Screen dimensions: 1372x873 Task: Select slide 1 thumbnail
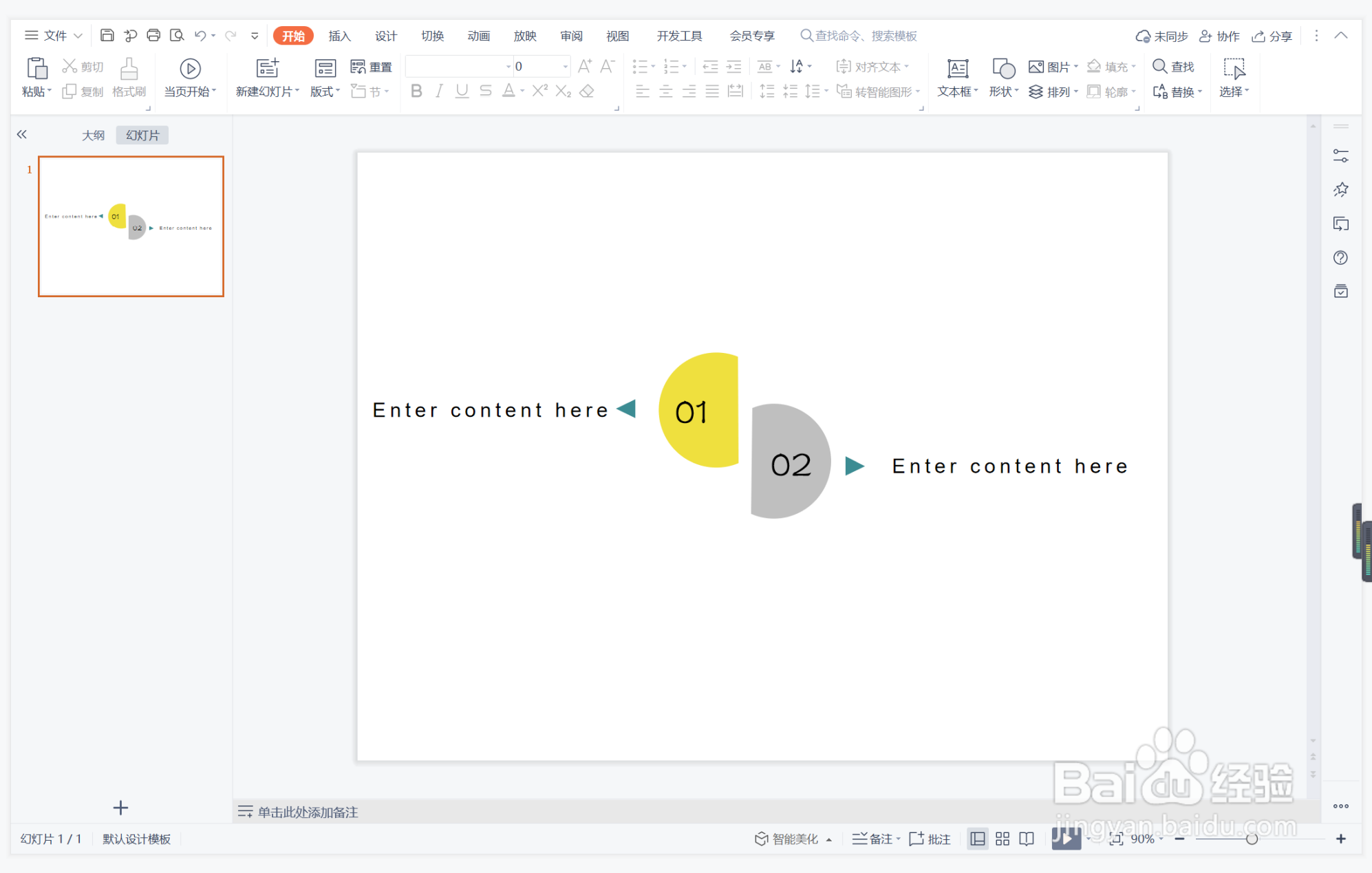point(131,226)
